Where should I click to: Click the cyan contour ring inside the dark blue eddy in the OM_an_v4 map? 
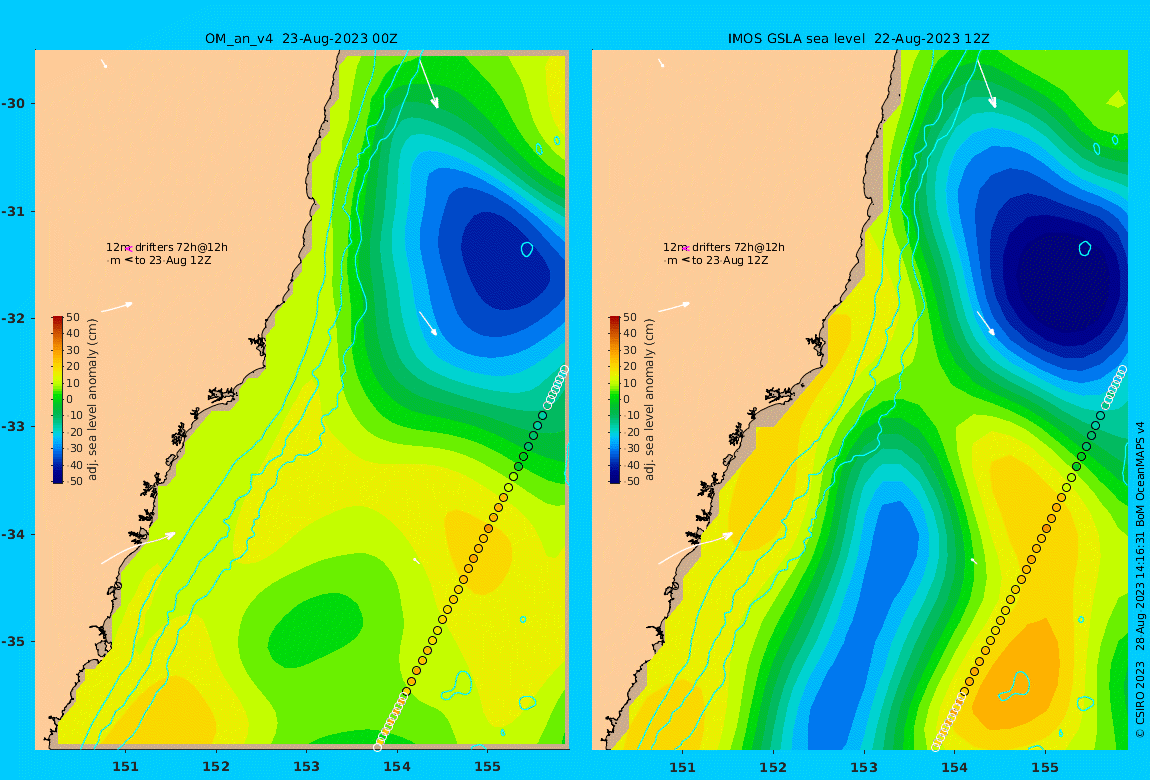click(x=527, y=249)
